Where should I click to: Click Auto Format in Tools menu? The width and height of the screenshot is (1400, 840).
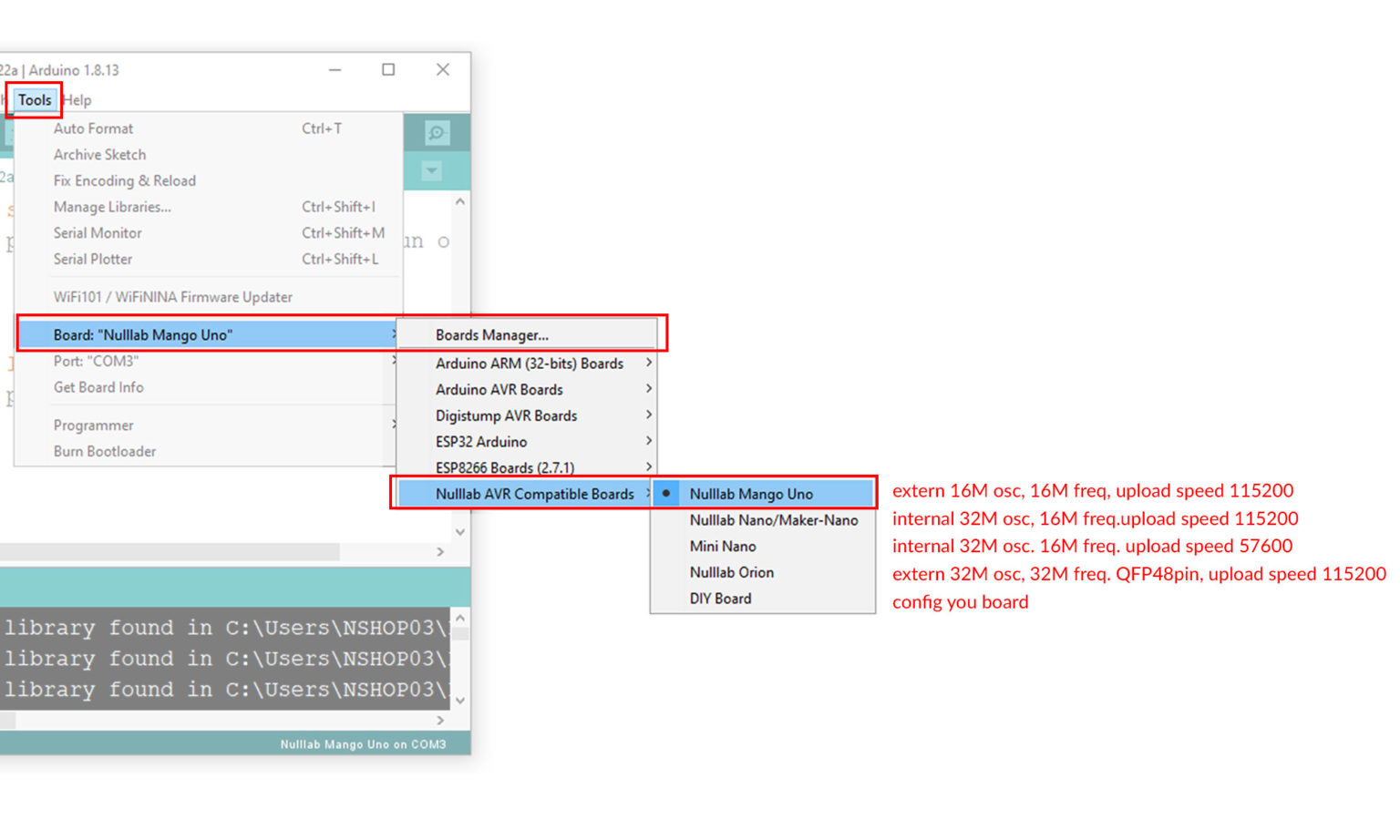pyautogui.click(x=93, y=128)
